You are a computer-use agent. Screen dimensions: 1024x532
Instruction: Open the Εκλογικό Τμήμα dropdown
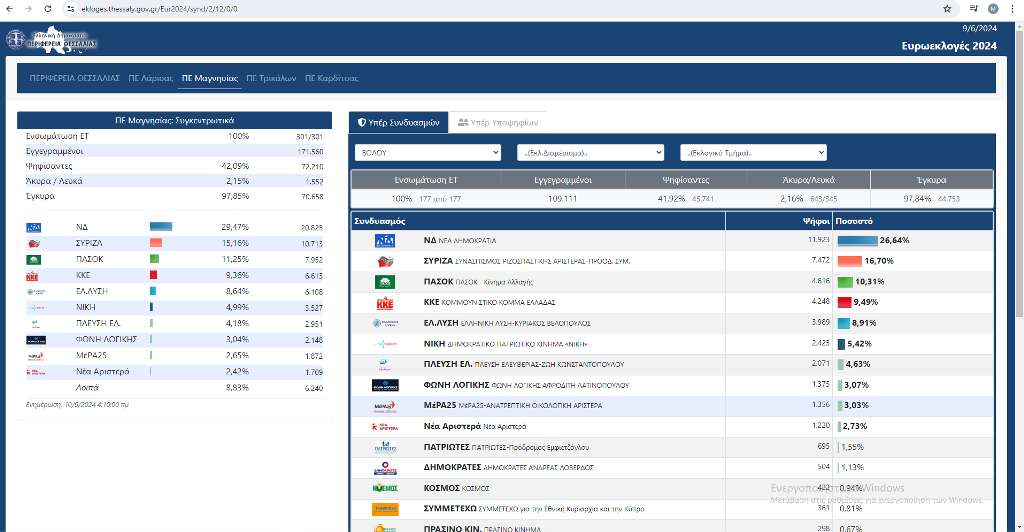coord(753,153)
